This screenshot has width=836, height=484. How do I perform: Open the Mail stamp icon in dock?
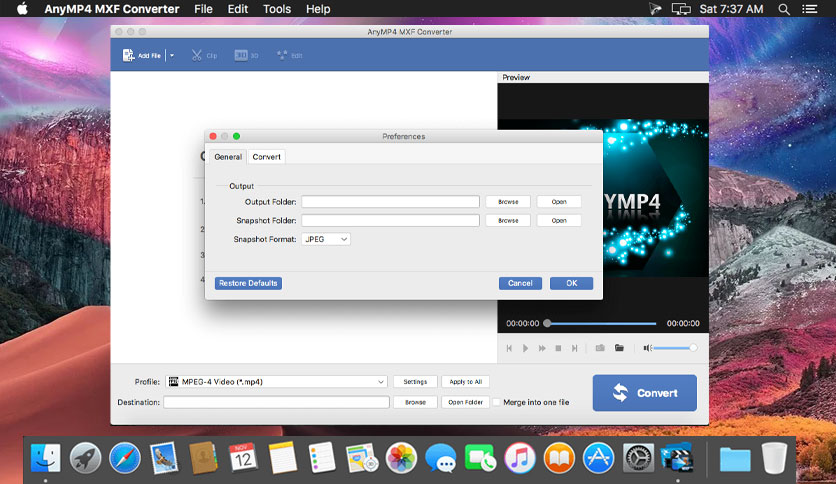[164, 458]
